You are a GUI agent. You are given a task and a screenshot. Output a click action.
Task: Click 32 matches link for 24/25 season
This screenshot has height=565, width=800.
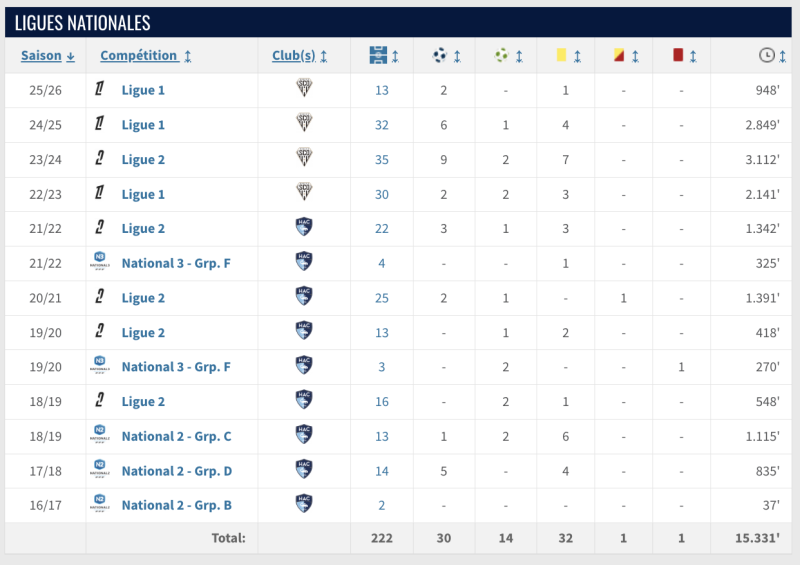(x=381, y=125)
